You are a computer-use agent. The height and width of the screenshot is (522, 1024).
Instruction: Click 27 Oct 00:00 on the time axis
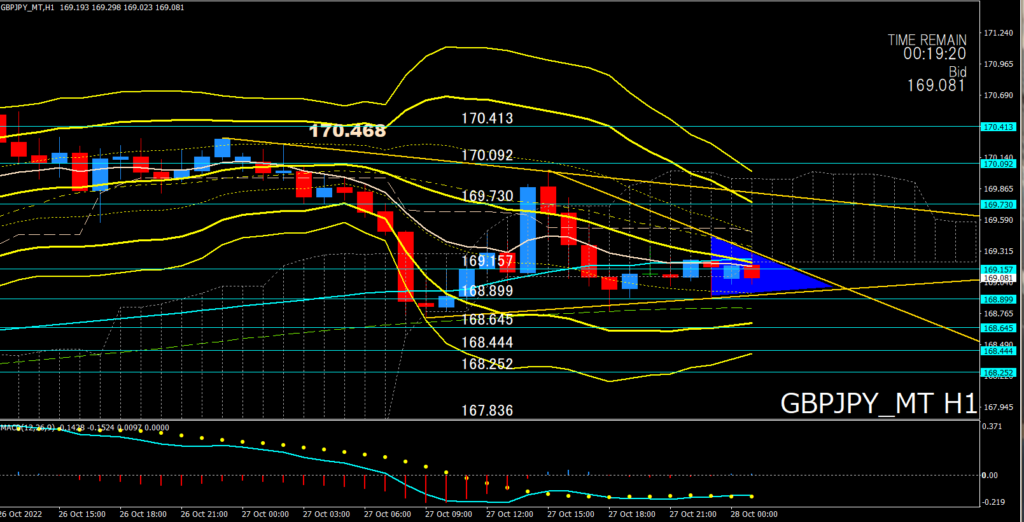[265, 515]
